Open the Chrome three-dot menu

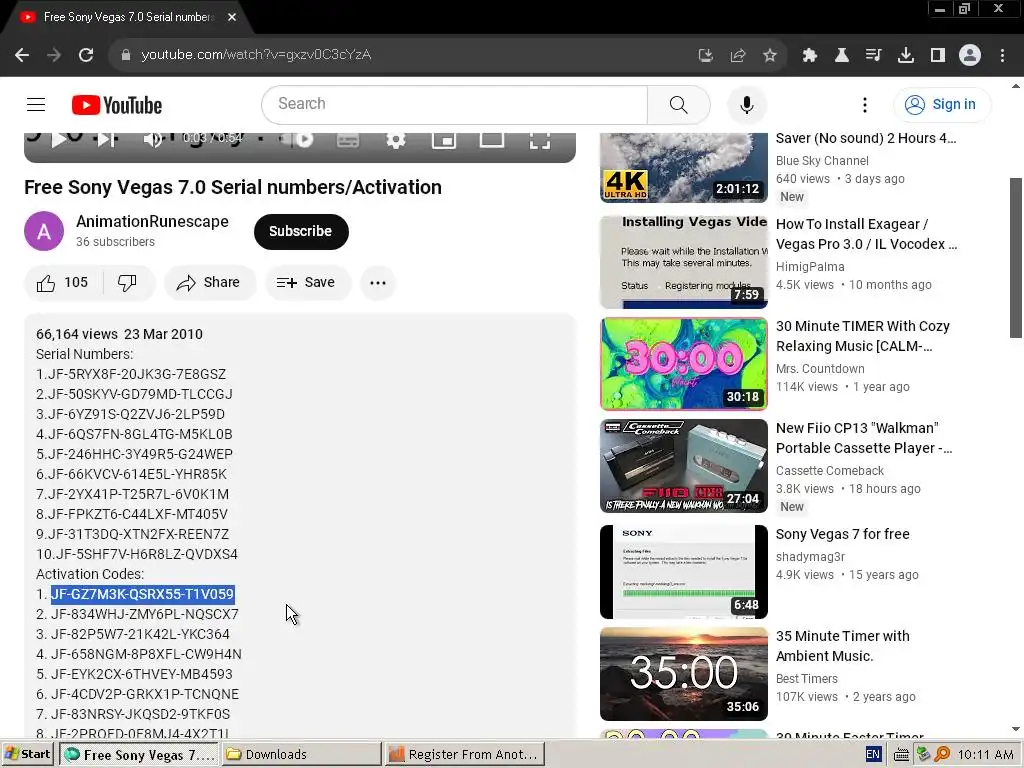tap(1002, 55)
